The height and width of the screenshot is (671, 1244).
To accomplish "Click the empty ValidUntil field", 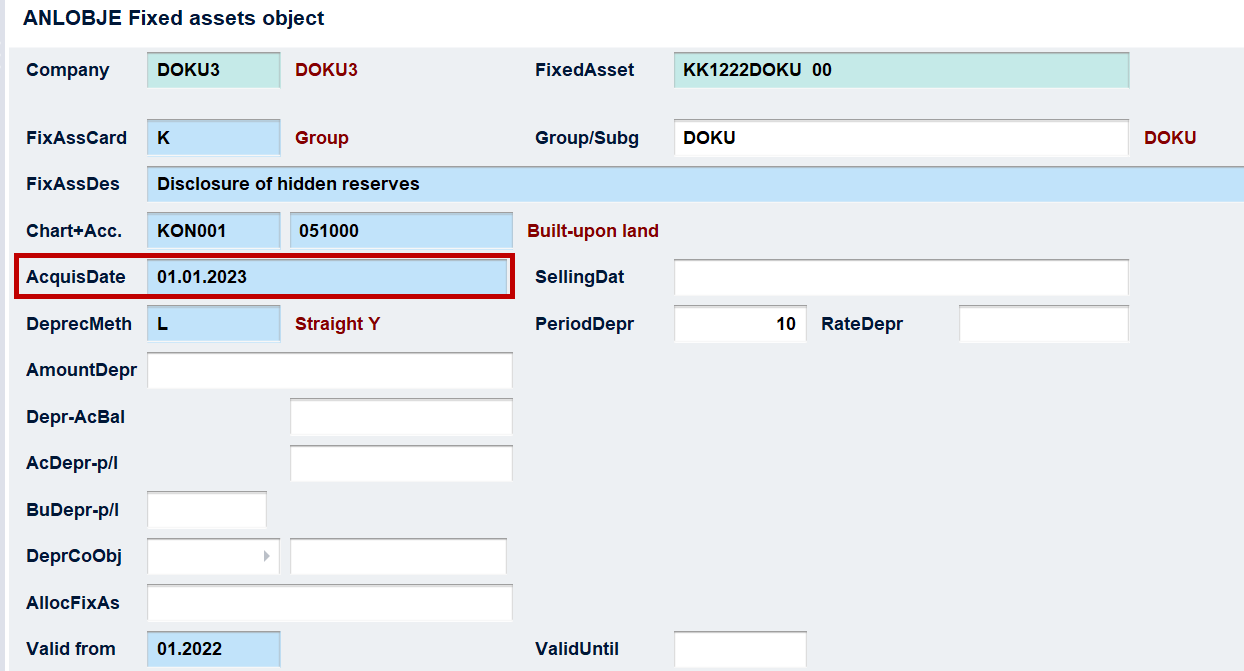I will (x=740, y=649).
